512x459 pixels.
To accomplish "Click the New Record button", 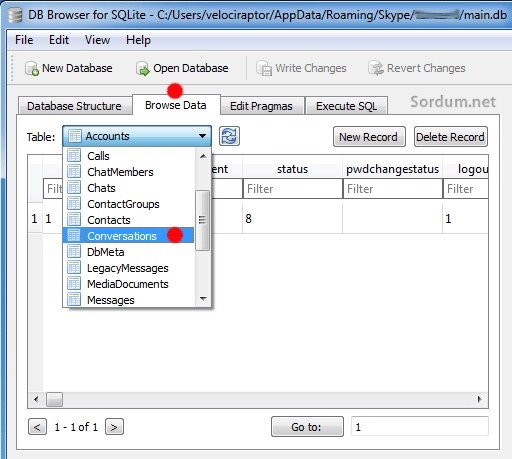I will [x=369, y=137].
